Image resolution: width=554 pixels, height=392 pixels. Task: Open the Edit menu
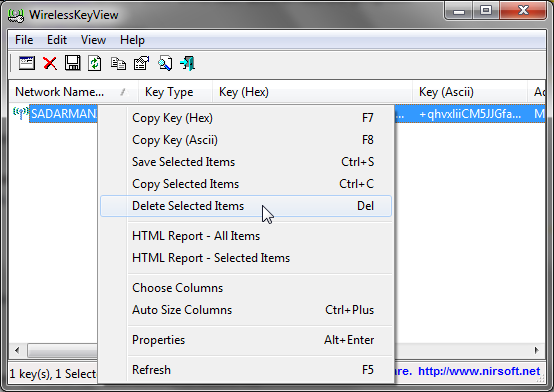(57, 40)
